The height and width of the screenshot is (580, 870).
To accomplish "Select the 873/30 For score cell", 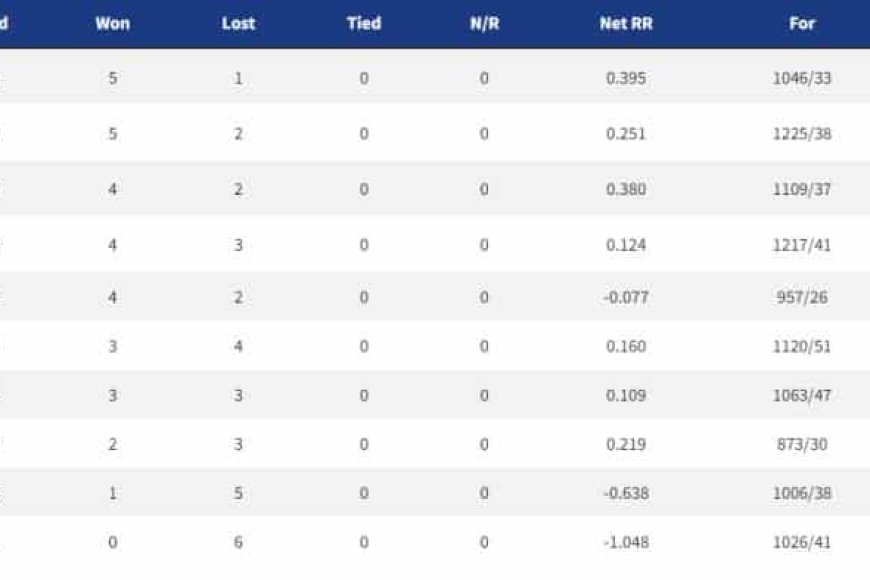I will (802, 445).
